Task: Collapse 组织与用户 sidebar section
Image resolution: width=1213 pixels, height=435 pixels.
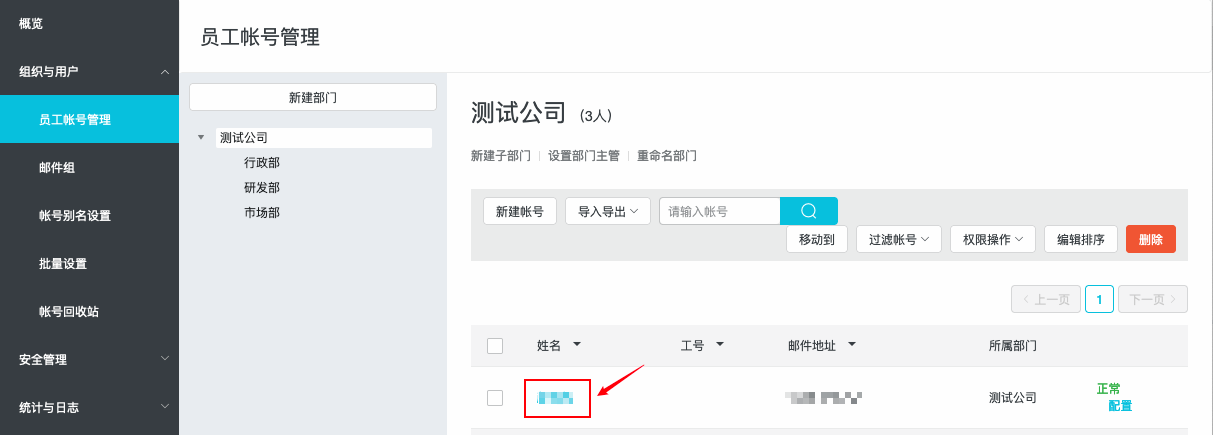Action: (165, 72)
